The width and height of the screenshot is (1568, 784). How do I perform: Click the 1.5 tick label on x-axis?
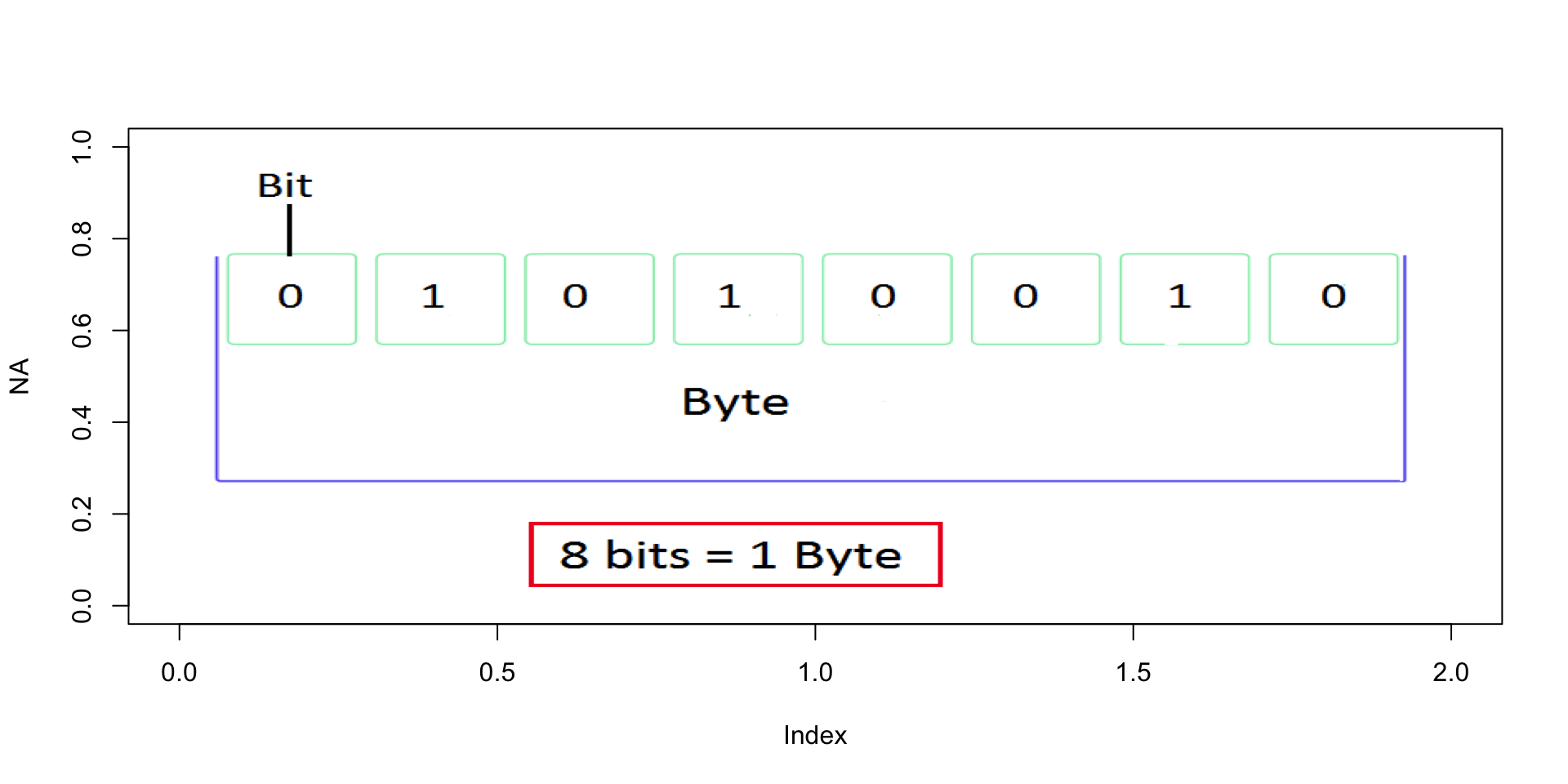[1133, 673]
